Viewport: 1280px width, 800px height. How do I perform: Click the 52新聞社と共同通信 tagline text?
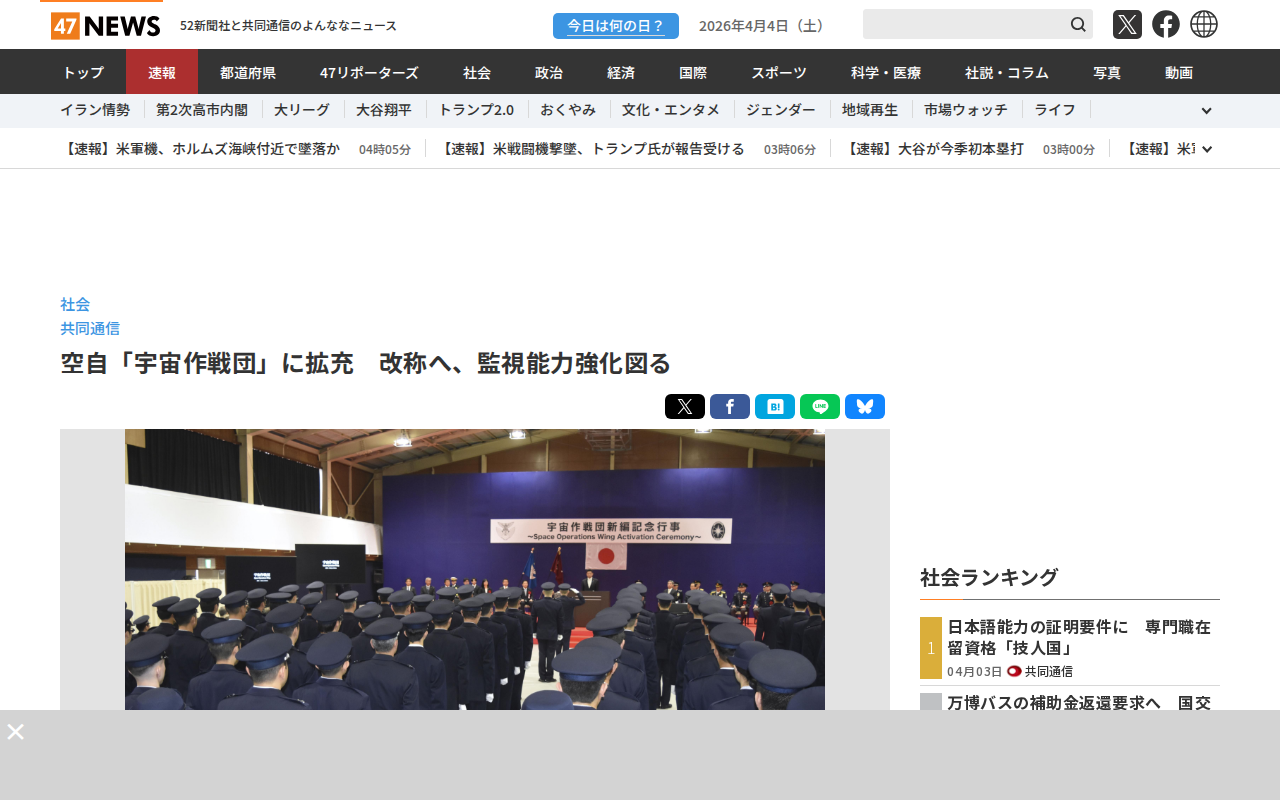(x=288, y=26)
